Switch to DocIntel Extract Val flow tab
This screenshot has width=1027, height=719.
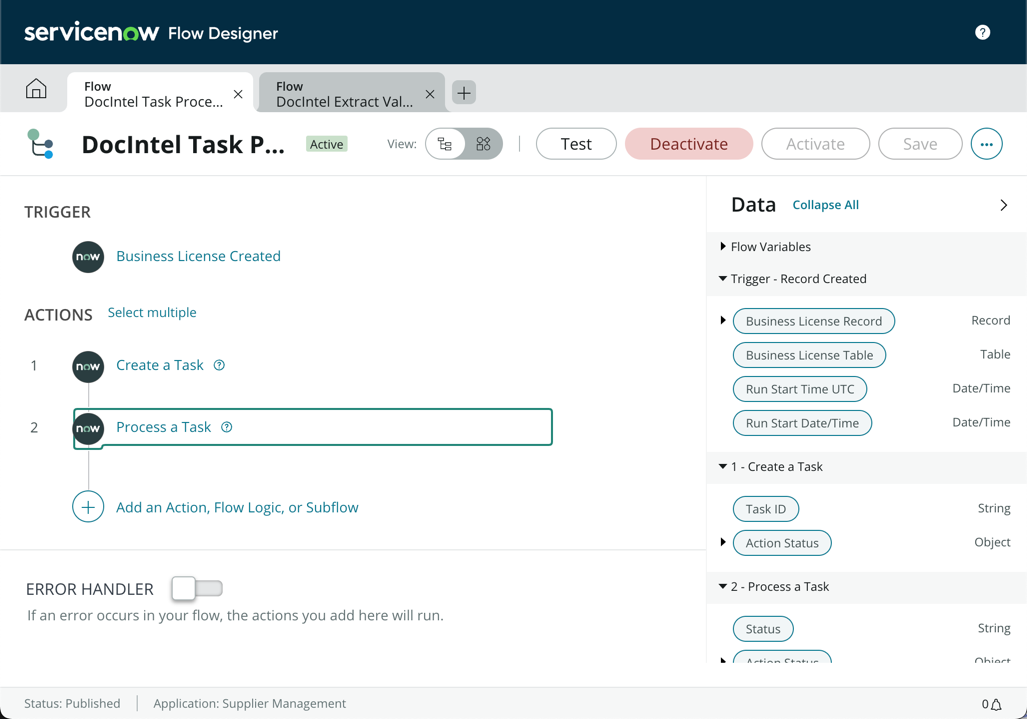[343, 94]
